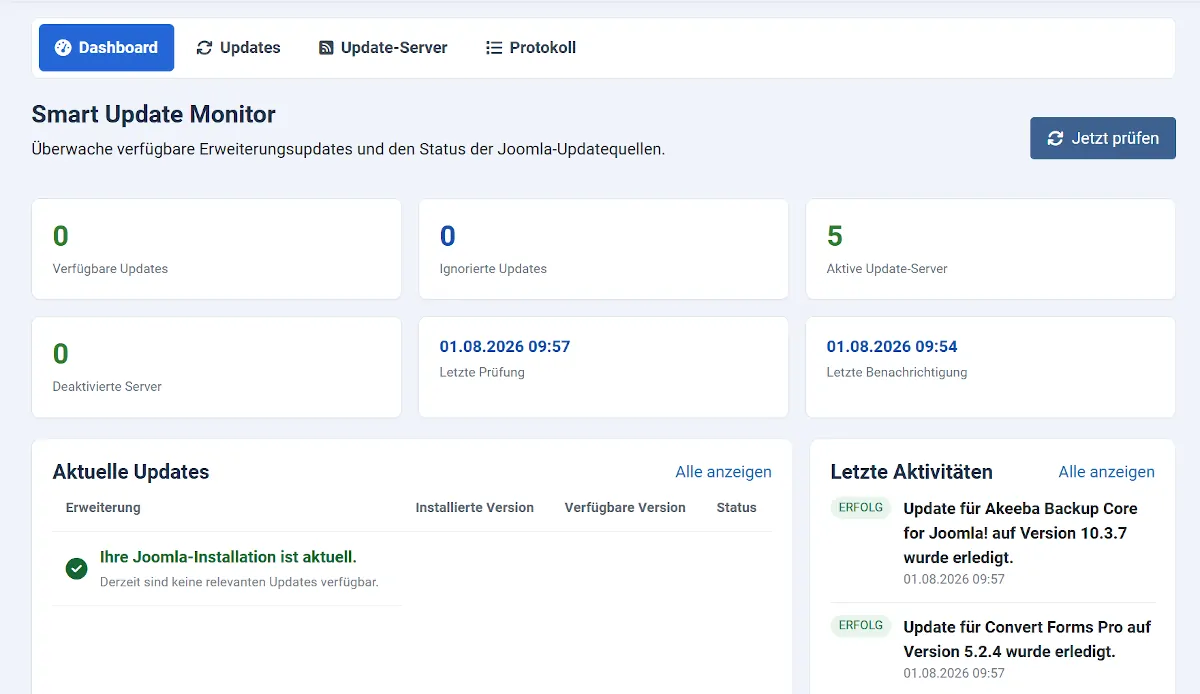The width and height of the screenshot is (1200, 694).
Task: Click the Installierte Version column header
Action: tap(475, 508)
